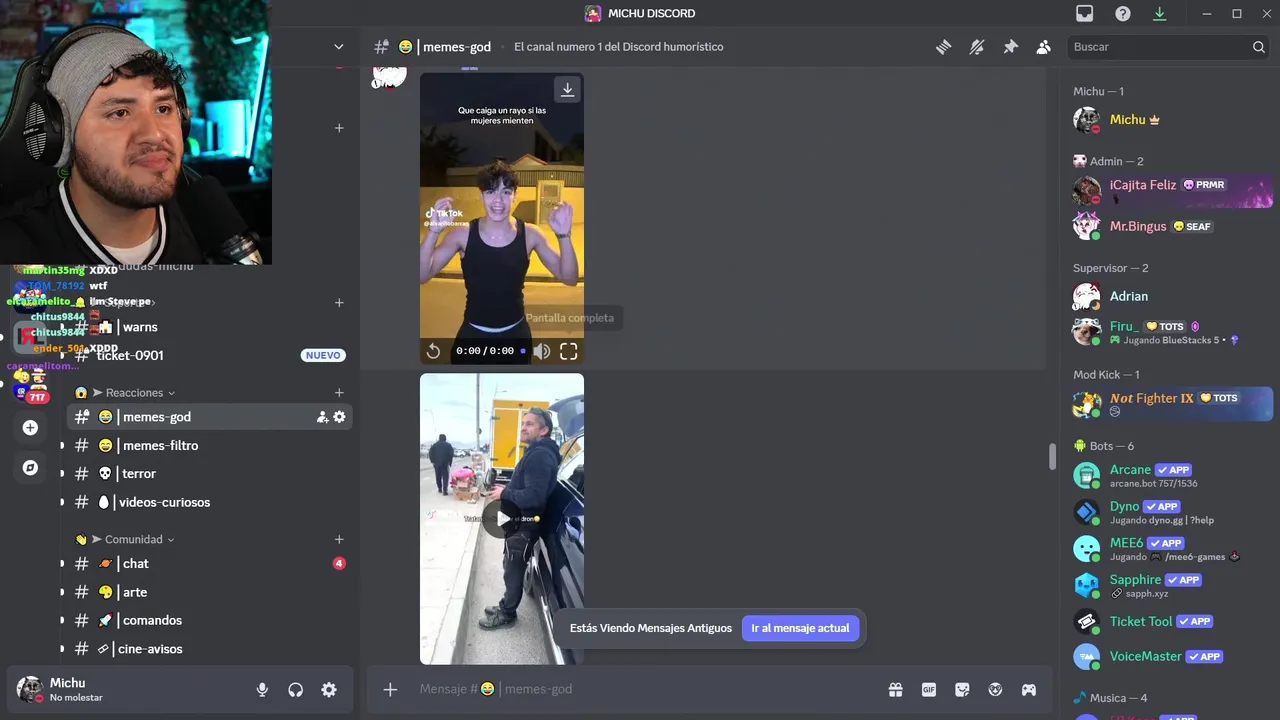1280x720 pixels.
Task: Open the terror channel
Action: (x=209, y=473)
